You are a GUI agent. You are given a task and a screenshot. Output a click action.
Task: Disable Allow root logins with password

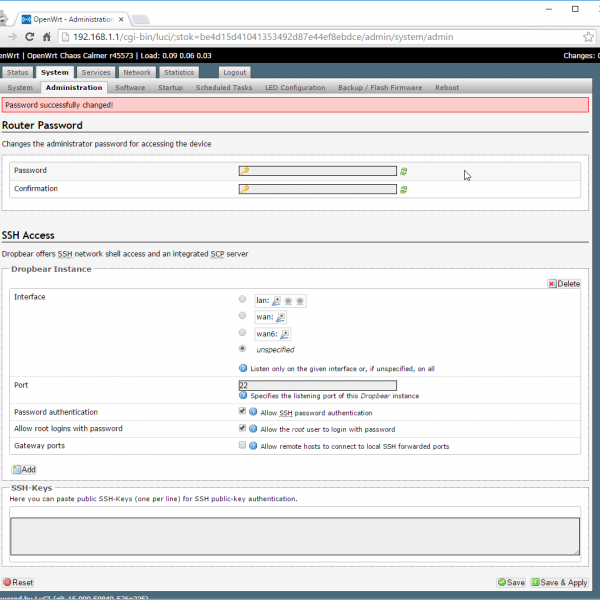pos(242,428)
